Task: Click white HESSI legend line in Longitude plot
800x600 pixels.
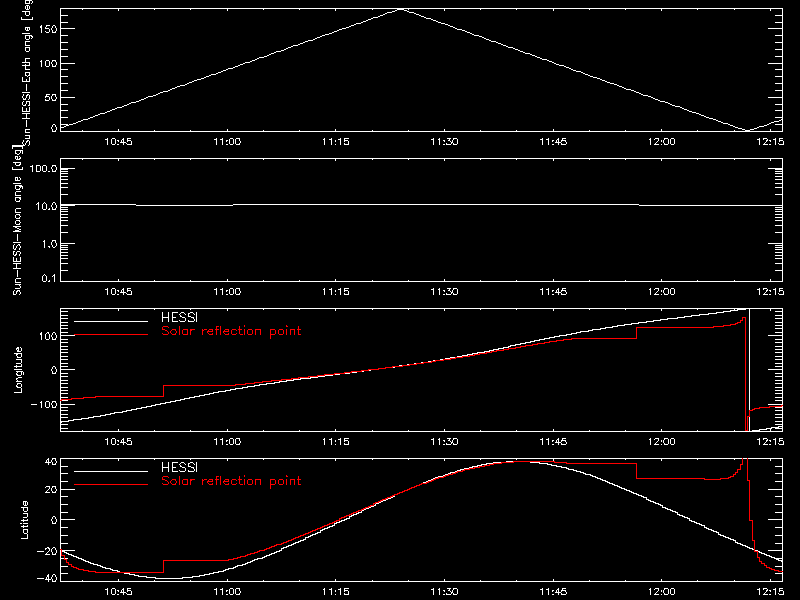Action: 111,321
